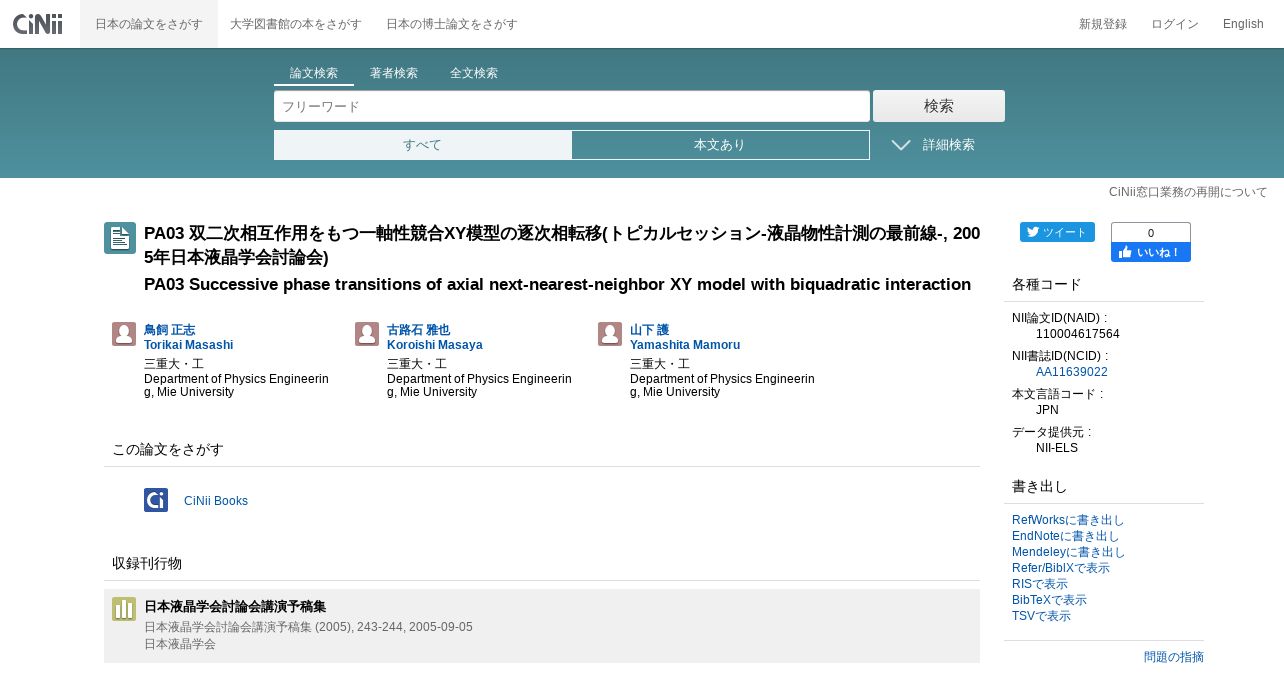Click the NAID value 110004617564
Viewport: 1284px width, 697px height.
[x=1078, y=334]
